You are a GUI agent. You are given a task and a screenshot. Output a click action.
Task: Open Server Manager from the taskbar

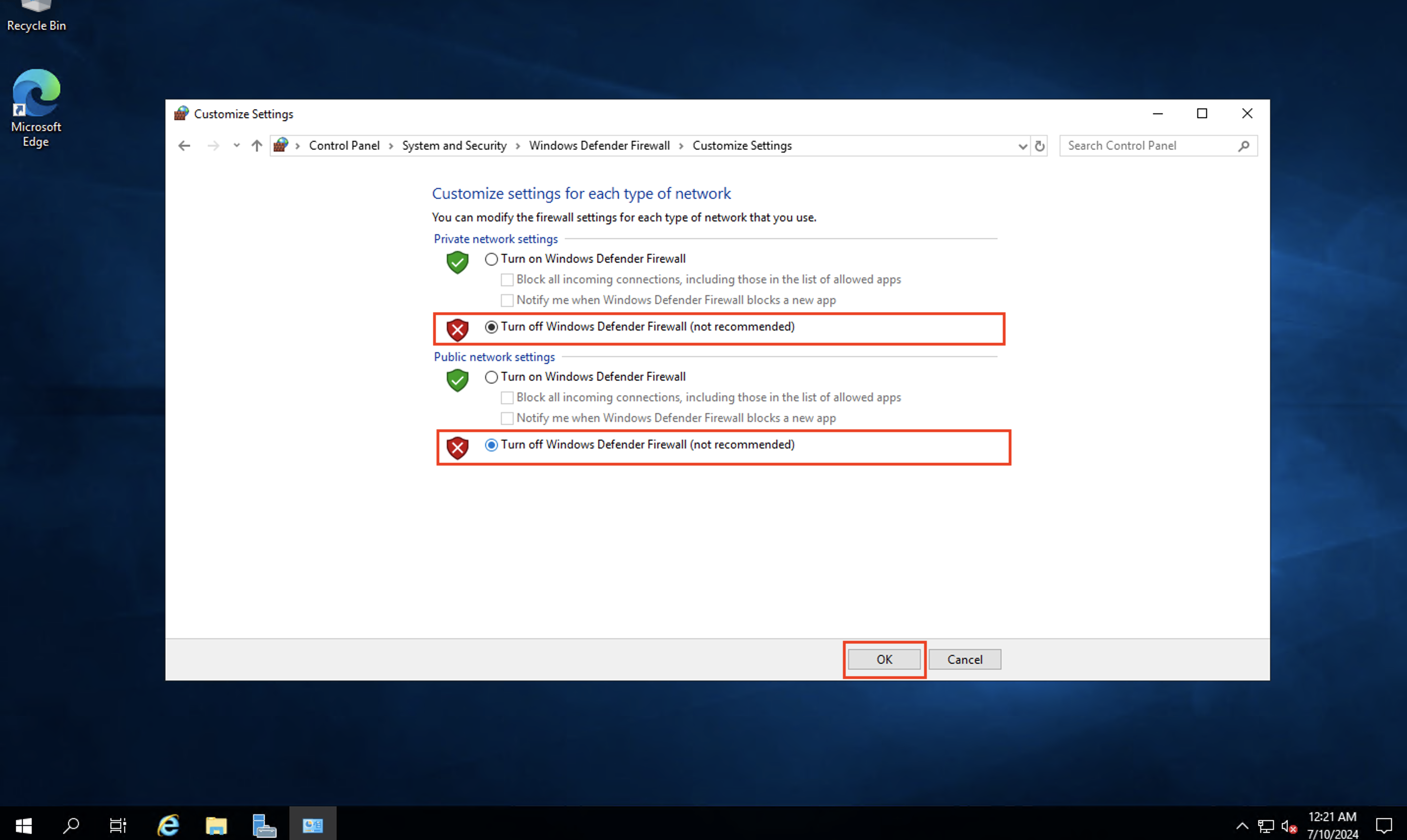264,825
